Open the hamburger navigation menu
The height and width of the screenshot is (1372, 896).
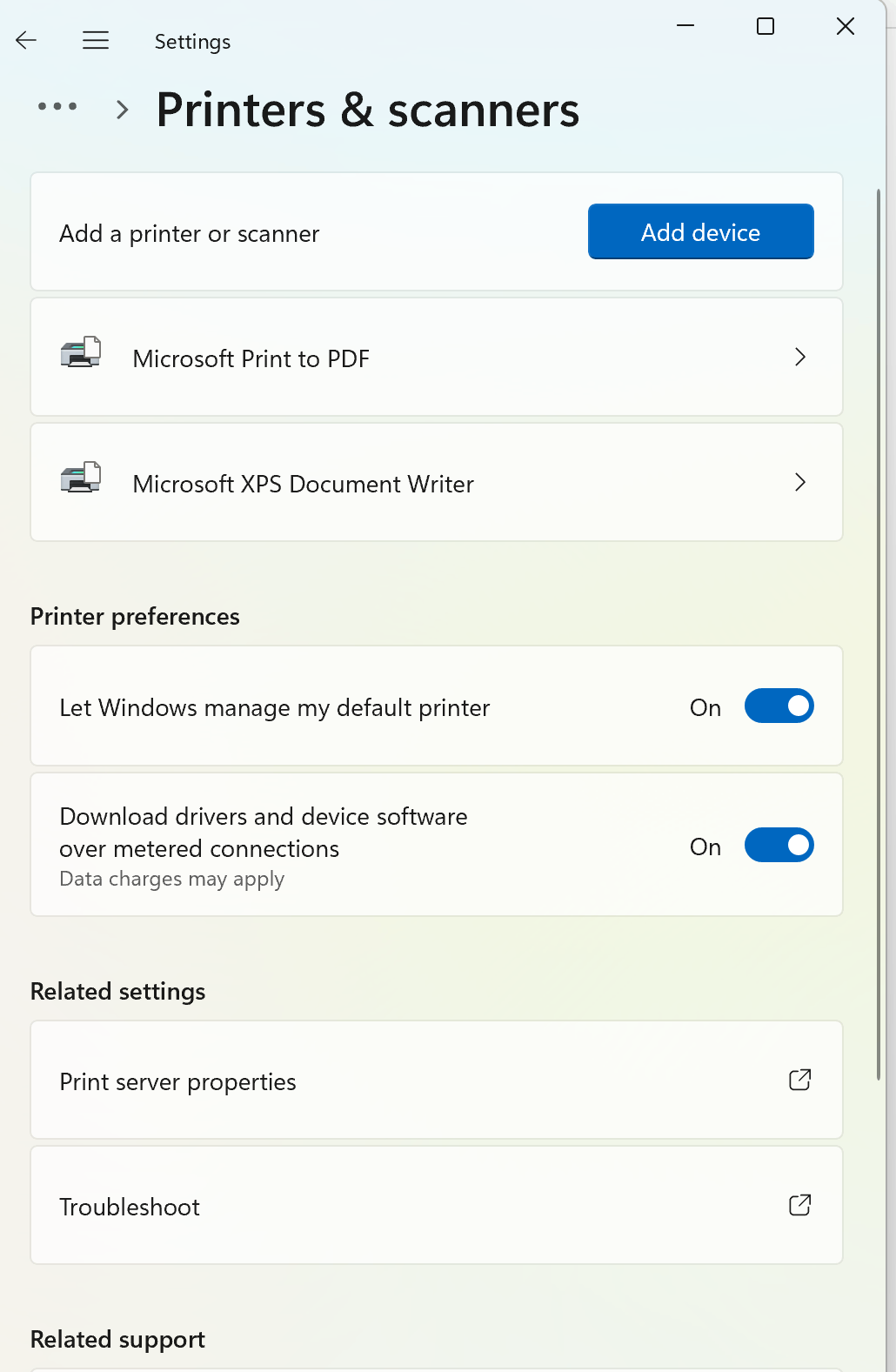point(96,40)
